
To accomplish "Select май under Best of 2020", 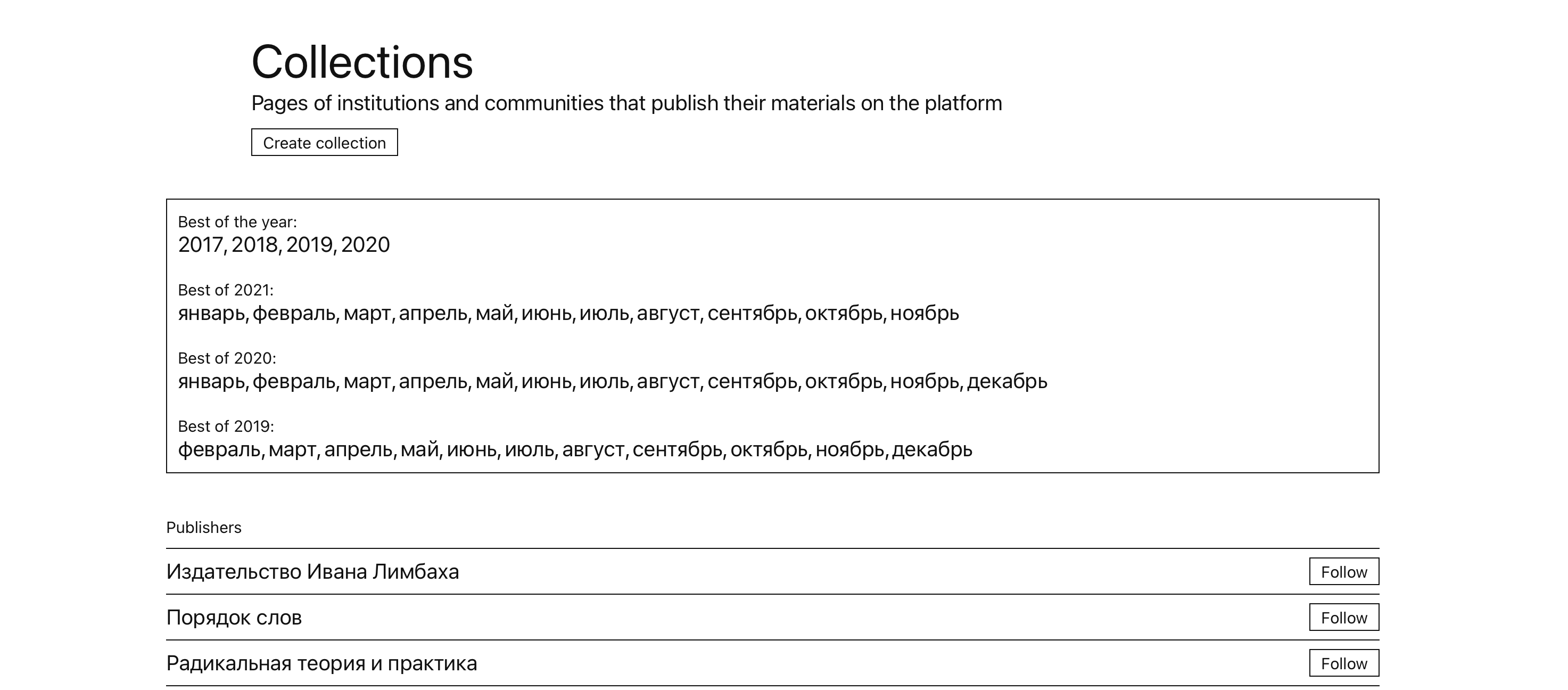I will pyautogui.click(x=493, y=381).
